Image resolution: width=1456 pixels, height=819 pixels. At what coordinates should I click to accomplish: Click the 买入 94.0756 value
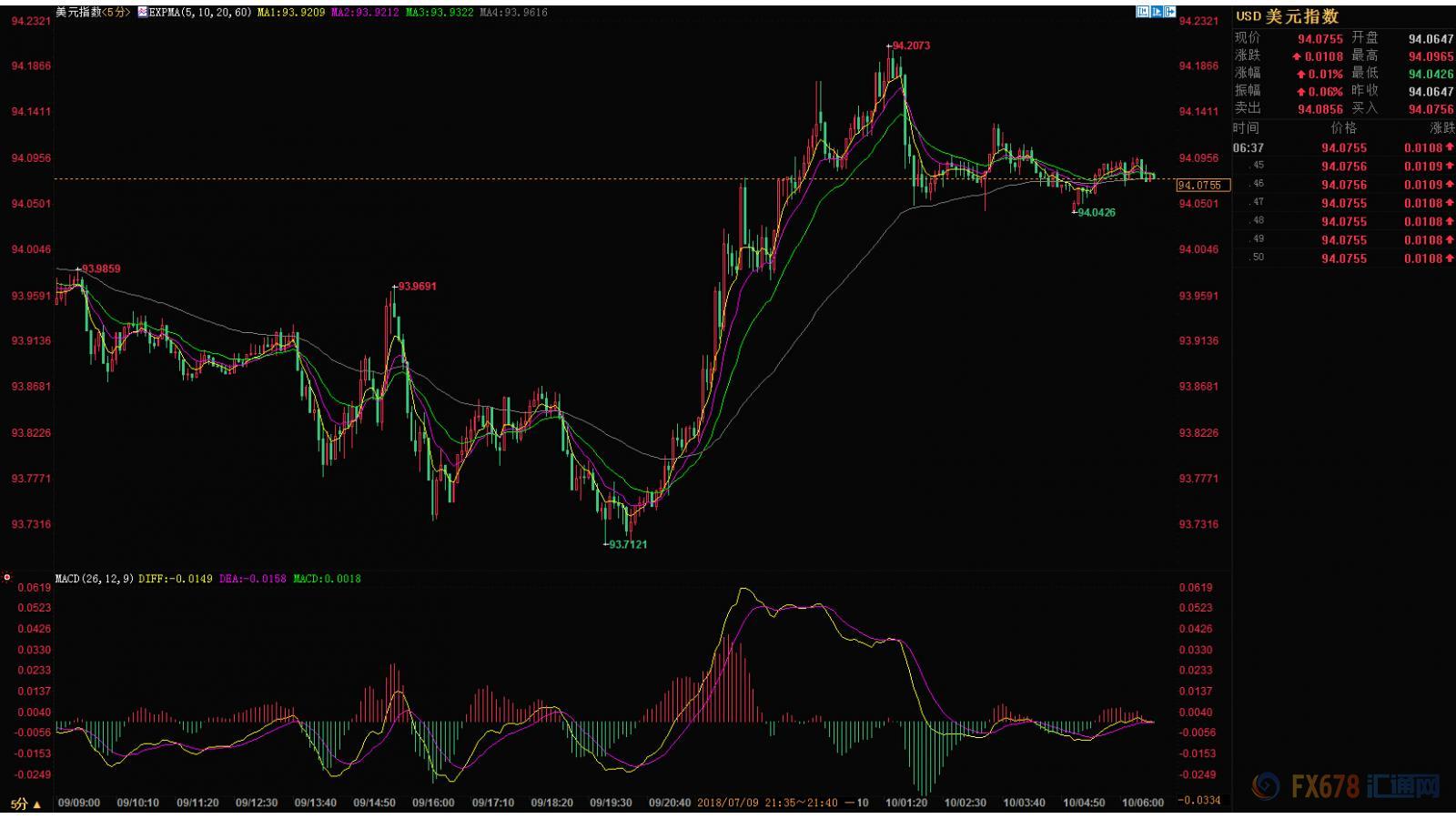point(1431,109)
